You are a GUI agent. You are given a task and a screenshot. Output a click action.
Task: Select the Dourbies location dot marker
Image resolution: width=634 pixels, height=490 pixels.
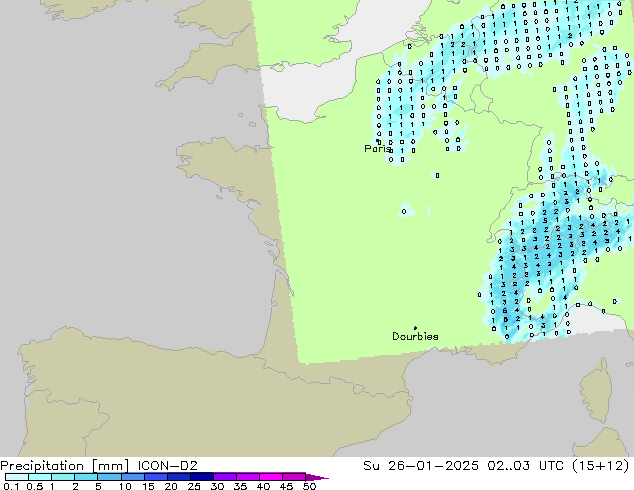(x=415, y=328)
